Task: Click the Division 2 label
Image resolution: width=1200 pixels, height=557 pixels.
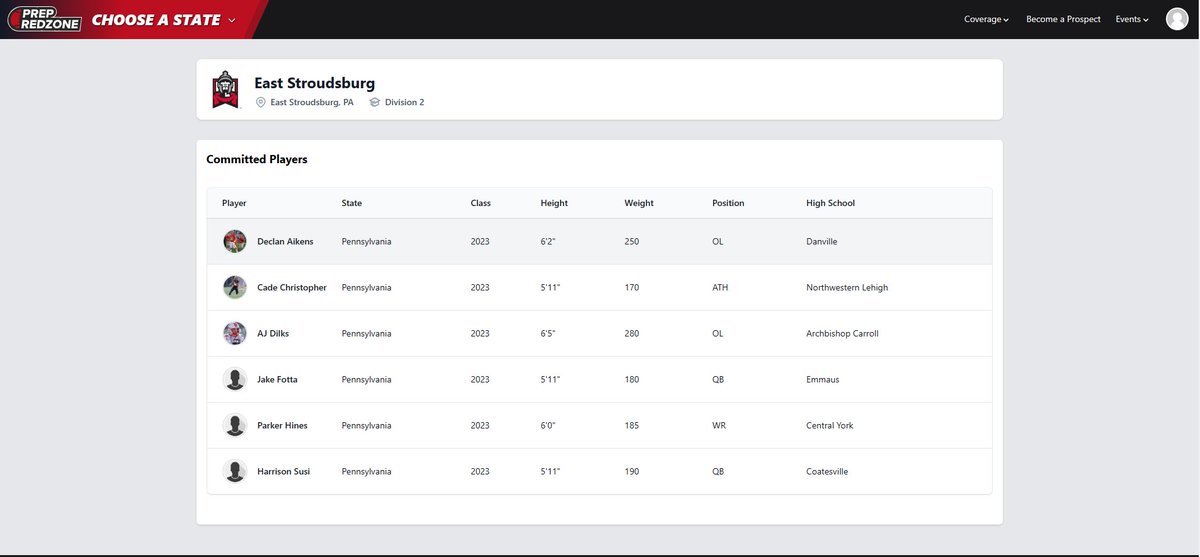Action: click(x=404, y=102)
